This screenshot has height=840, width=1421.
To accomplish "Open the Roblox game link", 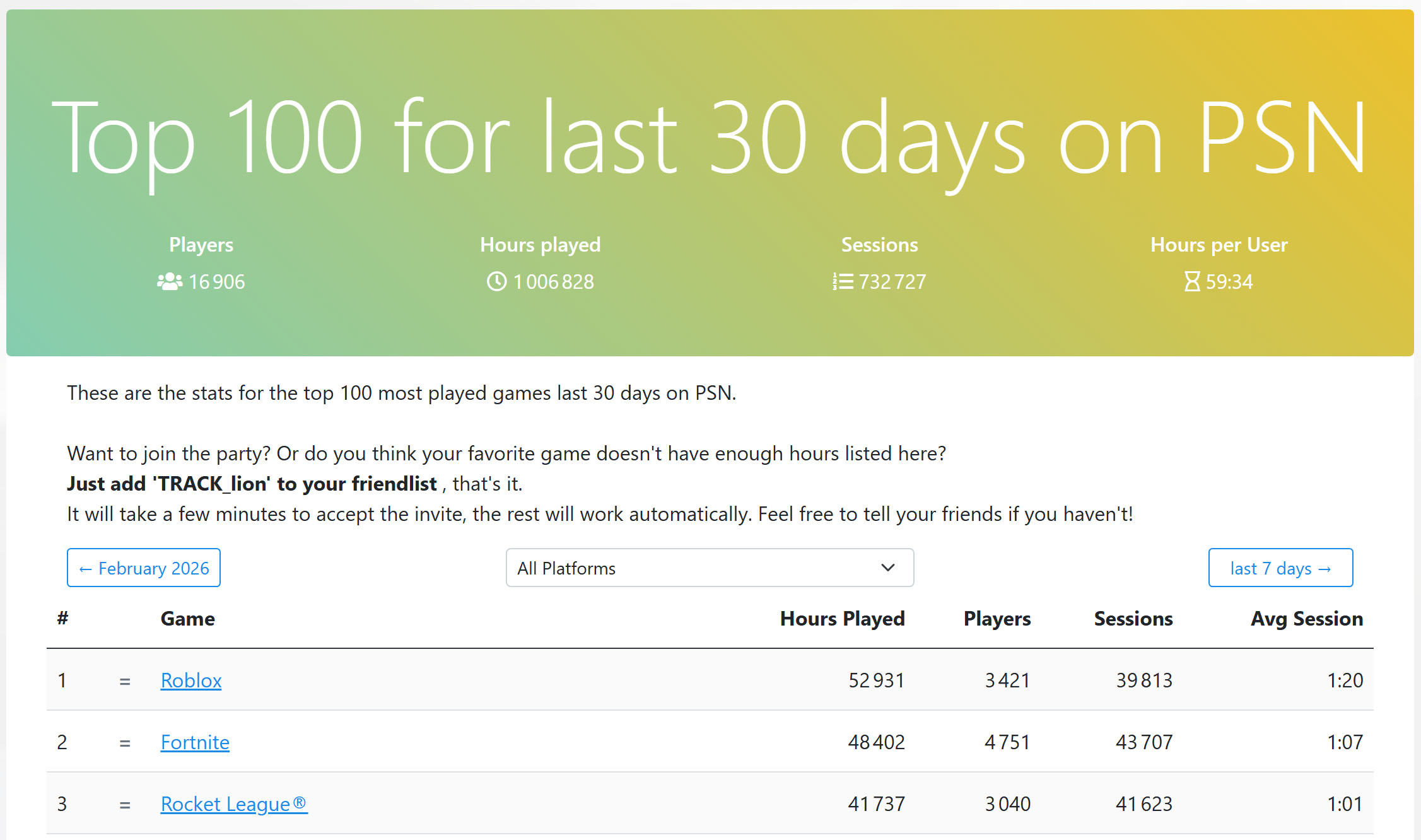I will point(191,680).
